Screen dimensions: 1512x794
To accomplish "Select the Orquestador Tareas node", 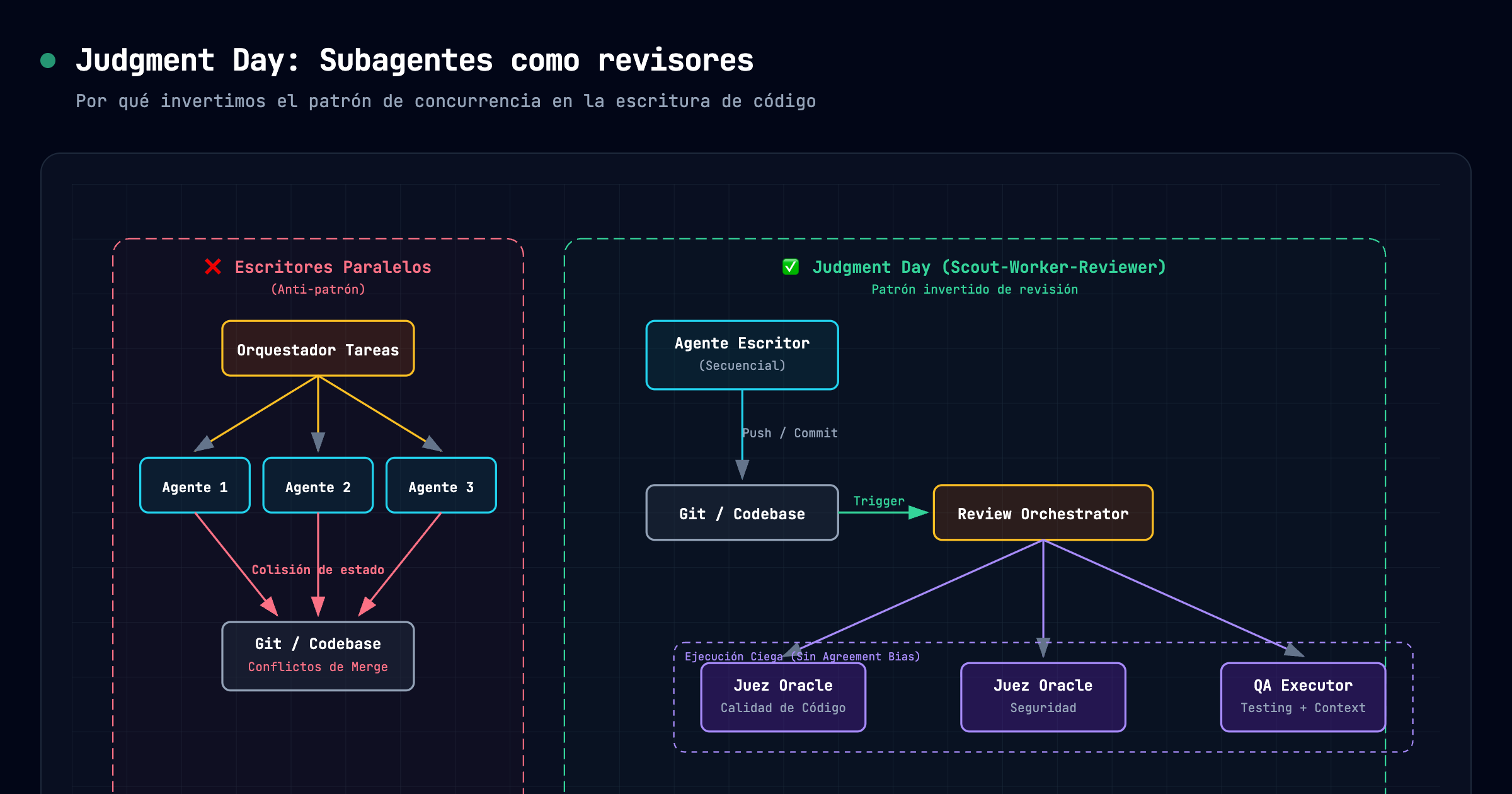I will pyautogui.click(x=318, y=348).
